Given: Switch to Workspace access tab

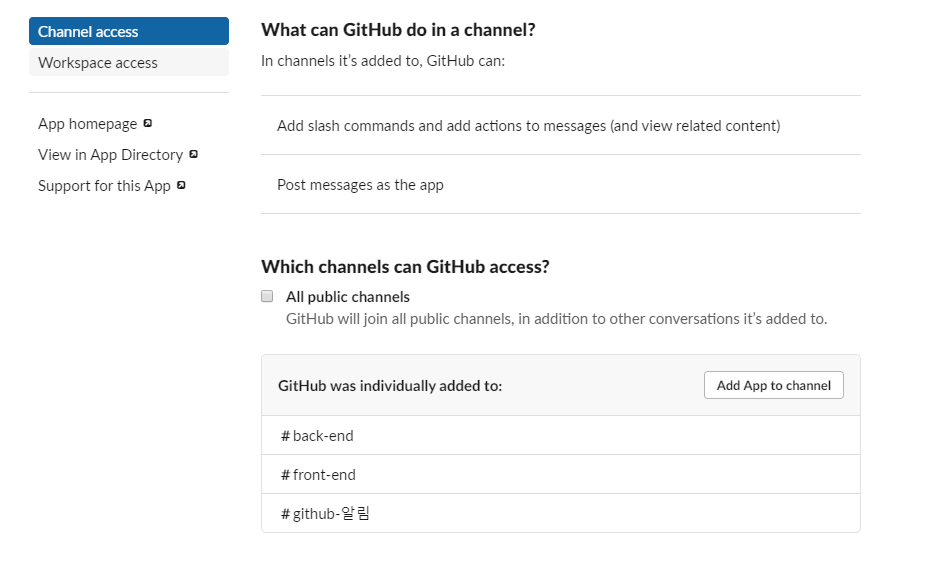Looking at the screenshot, I should [129, 63].
